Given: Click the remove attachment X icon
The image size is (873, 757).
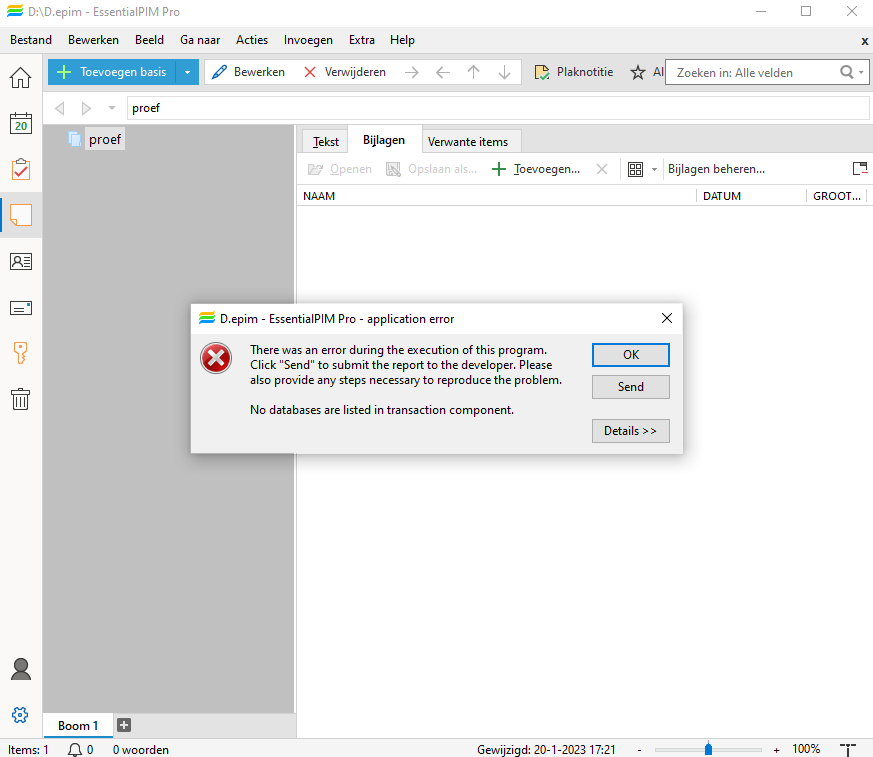Looking at the screenshot, I should (x=602, y=169).
